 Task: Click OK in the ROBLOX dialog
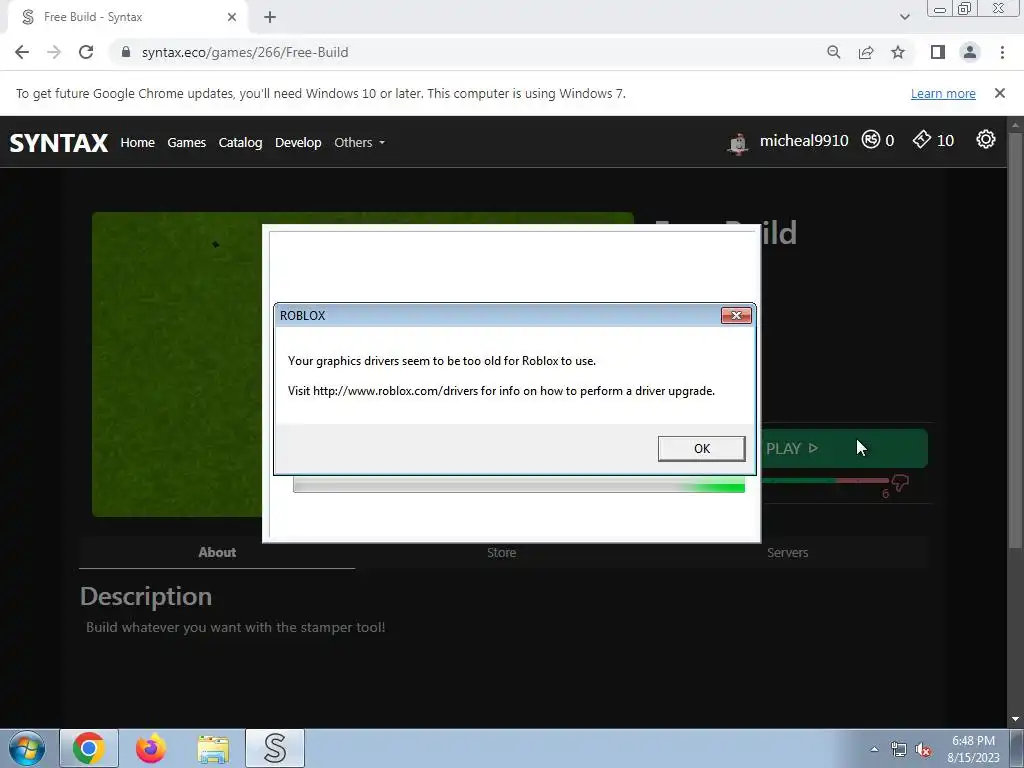701,449
